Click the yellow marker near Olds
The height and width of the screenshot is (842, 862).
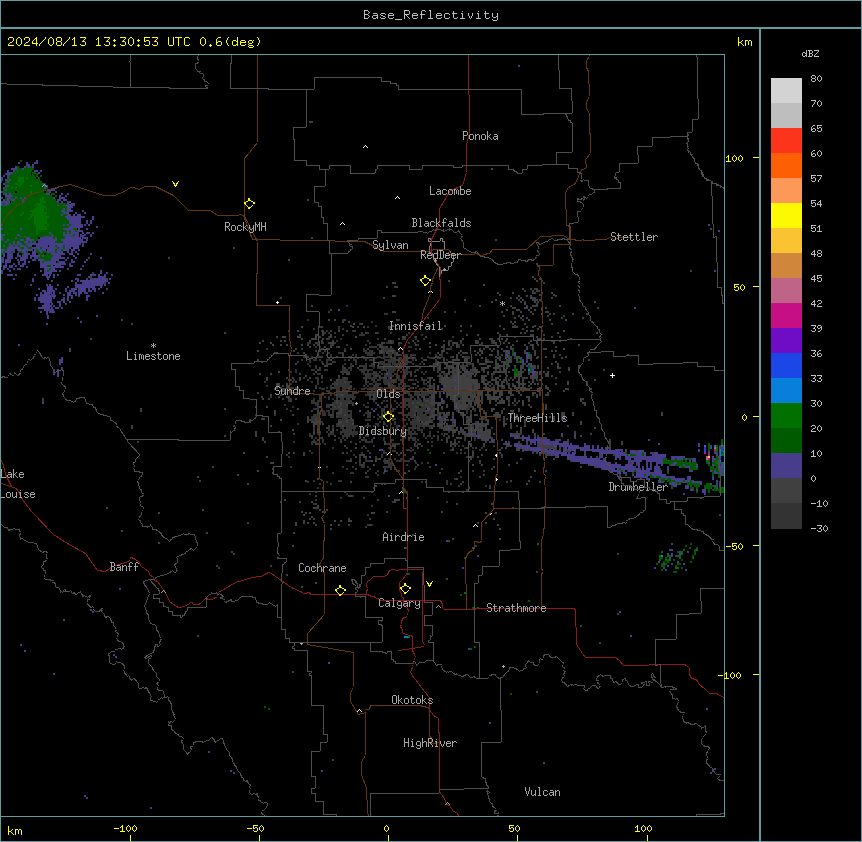coord(389,417)
